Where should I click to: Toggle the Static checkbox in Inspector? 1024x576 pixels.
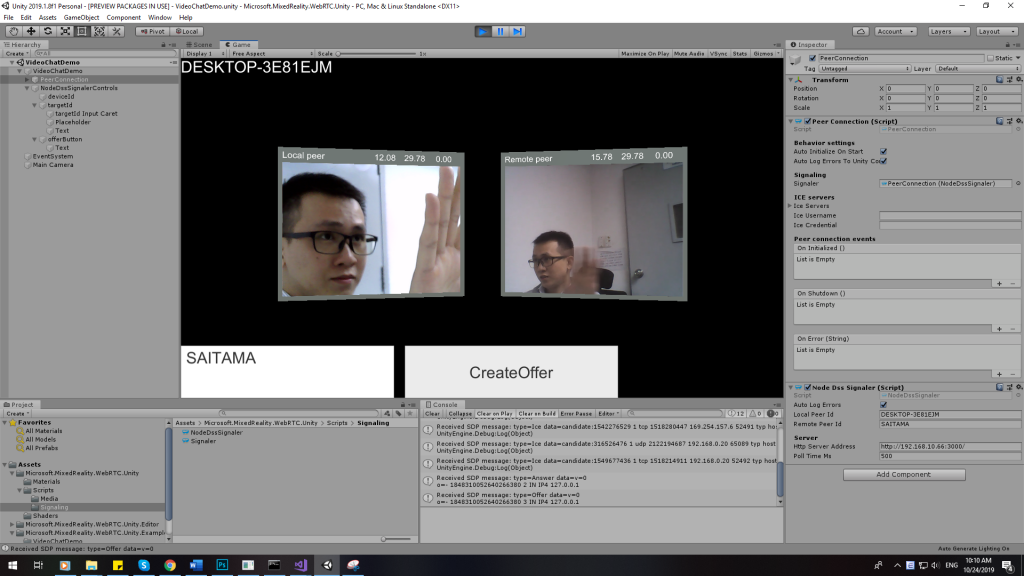990,58
